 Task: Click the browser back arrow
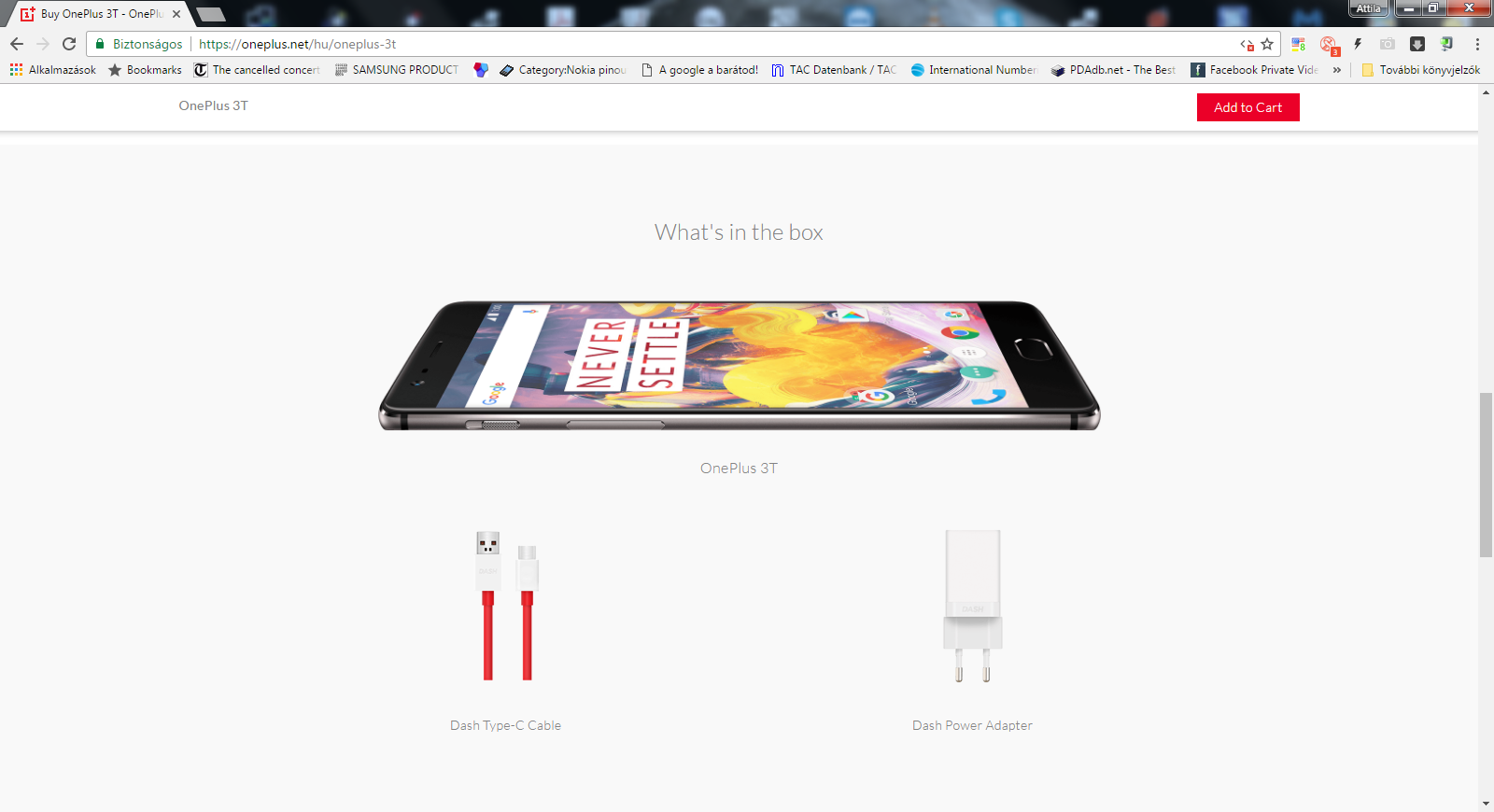pos(17,44)
